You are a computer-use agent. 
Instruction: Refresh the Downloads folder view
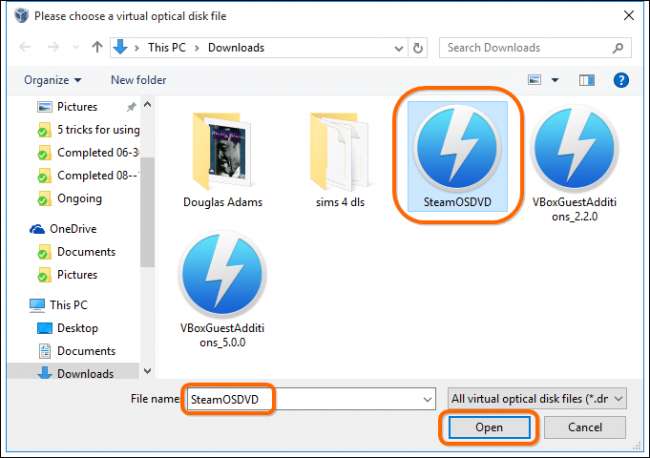tap(418, 48)
